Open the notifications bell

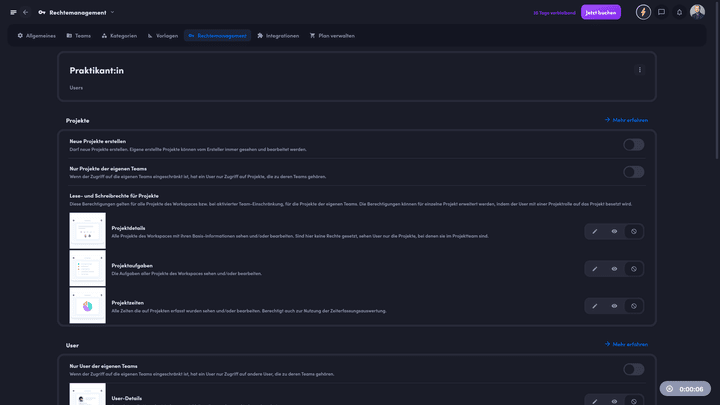(679, 12)
